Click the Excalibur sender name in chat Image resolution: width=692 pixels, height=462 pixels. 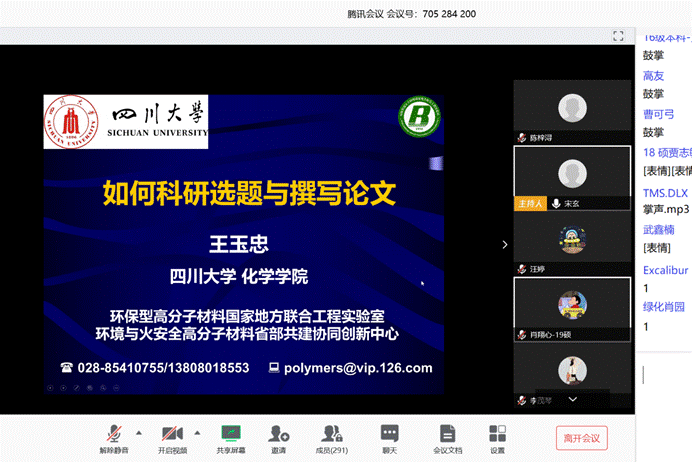(665, 270)
